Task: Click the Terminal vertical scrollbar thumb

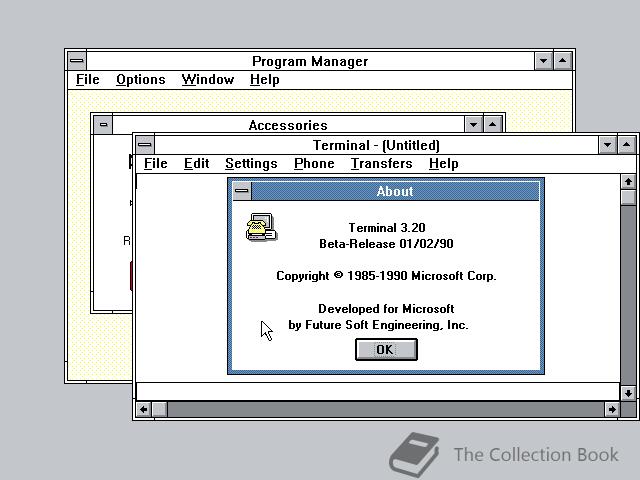Action: (x=628, y=197)
